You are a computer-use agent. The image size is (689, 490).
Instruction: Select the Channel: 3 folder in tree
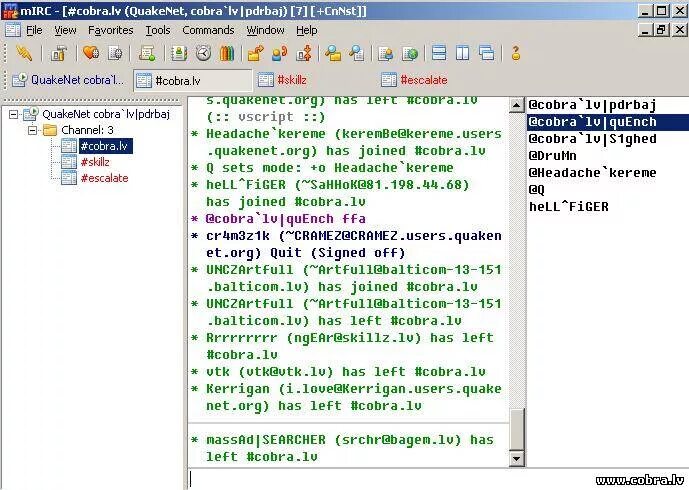coord(87,130)
